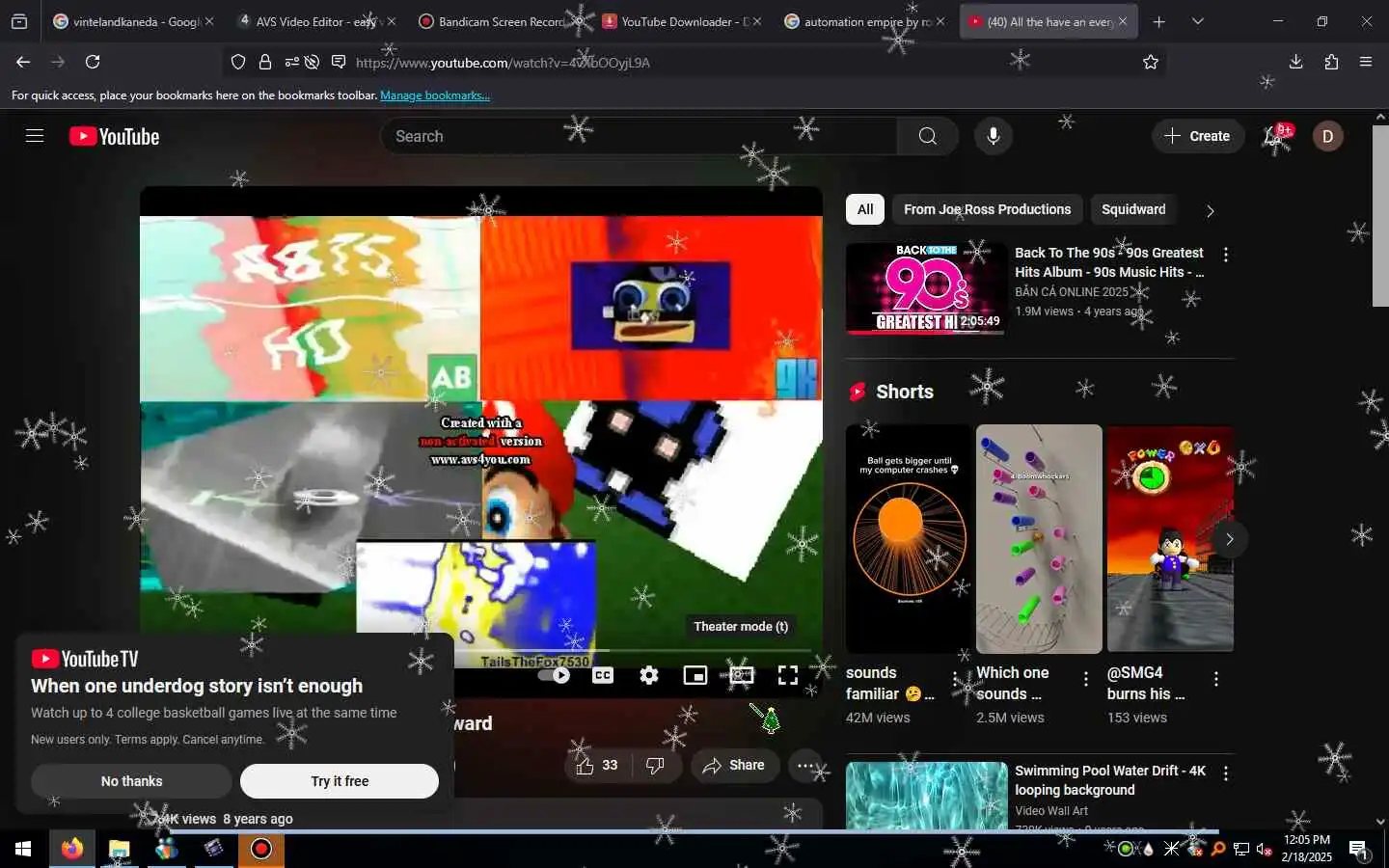Reload the page in Firefox
The width and height of the screenshot is (1389, 868).
pos(93,62)
